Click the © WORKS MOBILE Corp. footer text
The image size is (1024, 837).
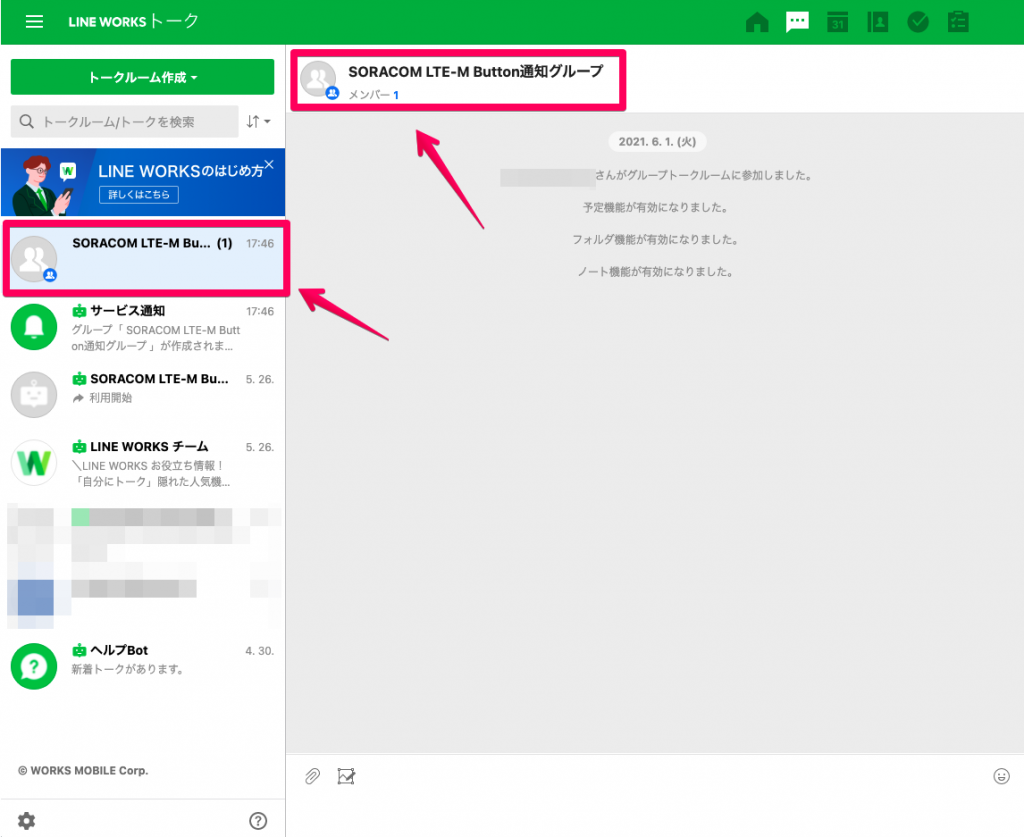click(83, 770)
